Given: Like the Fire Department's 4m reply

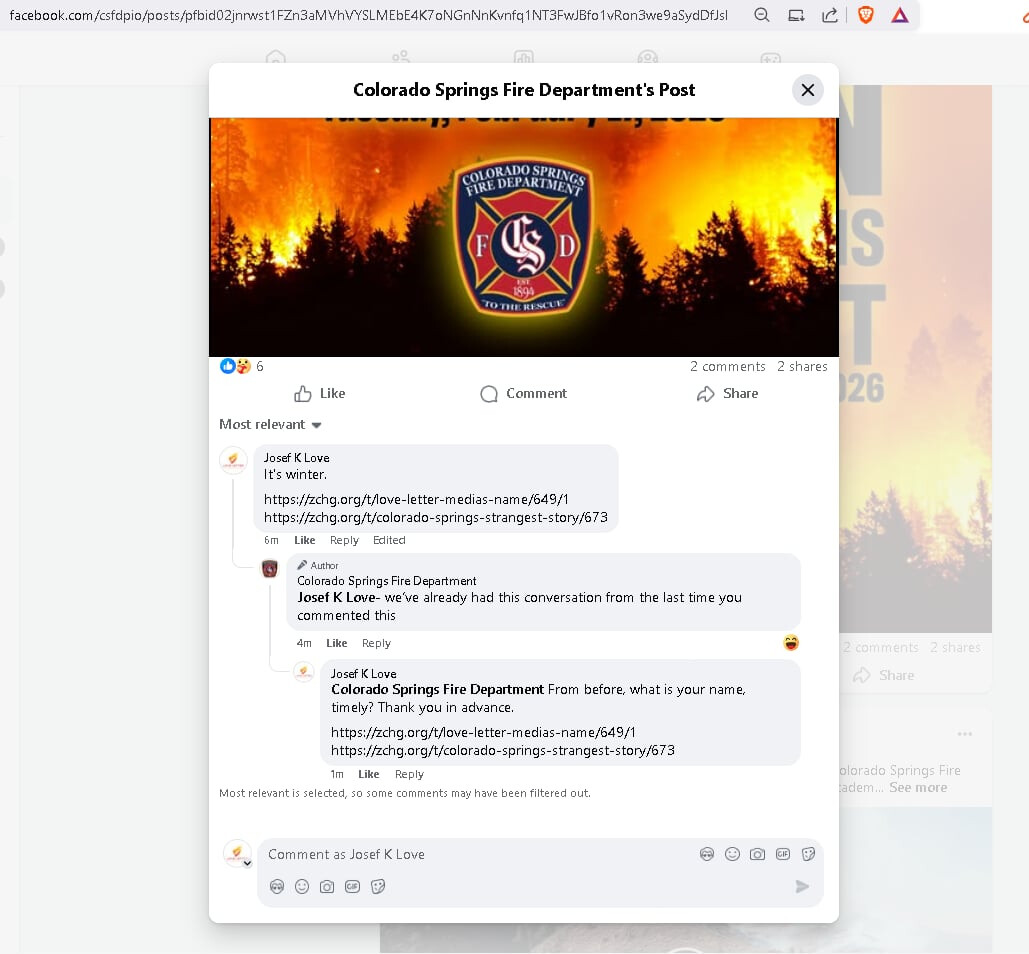Looking at the screenshot, I should coord(336,643).
